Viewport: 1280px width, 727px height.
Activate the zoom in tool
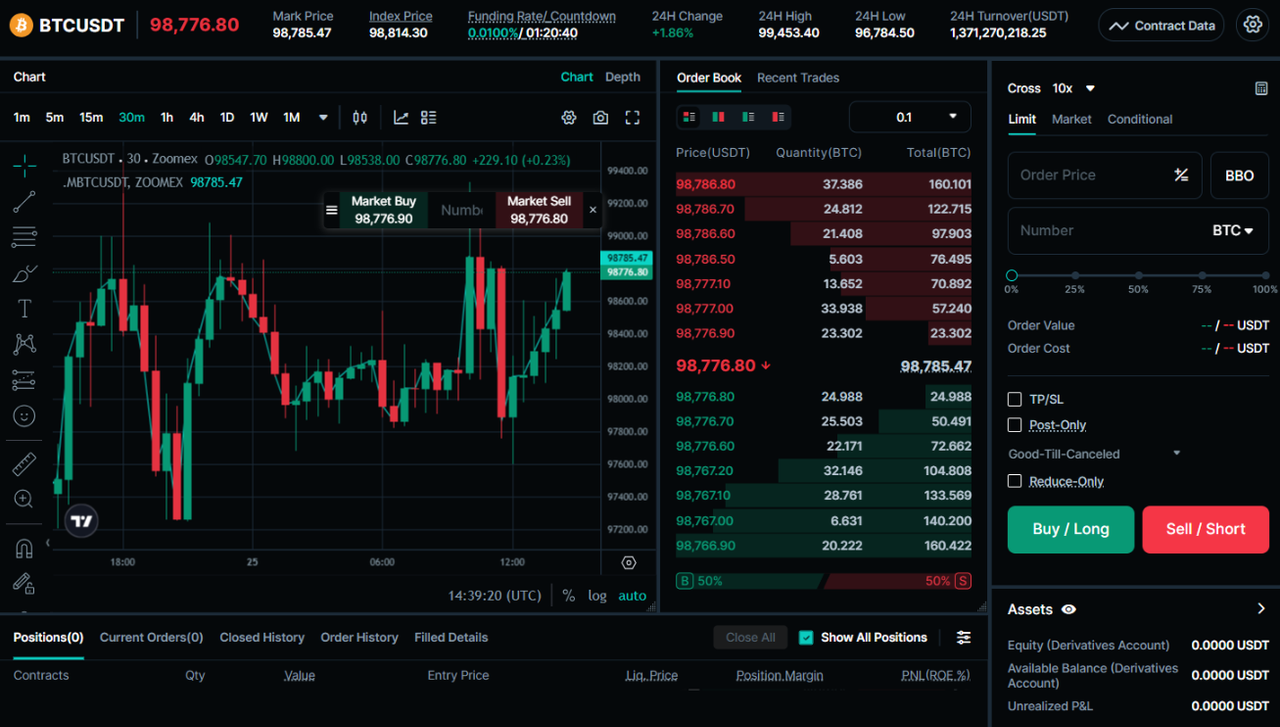[x=25, y=499]
